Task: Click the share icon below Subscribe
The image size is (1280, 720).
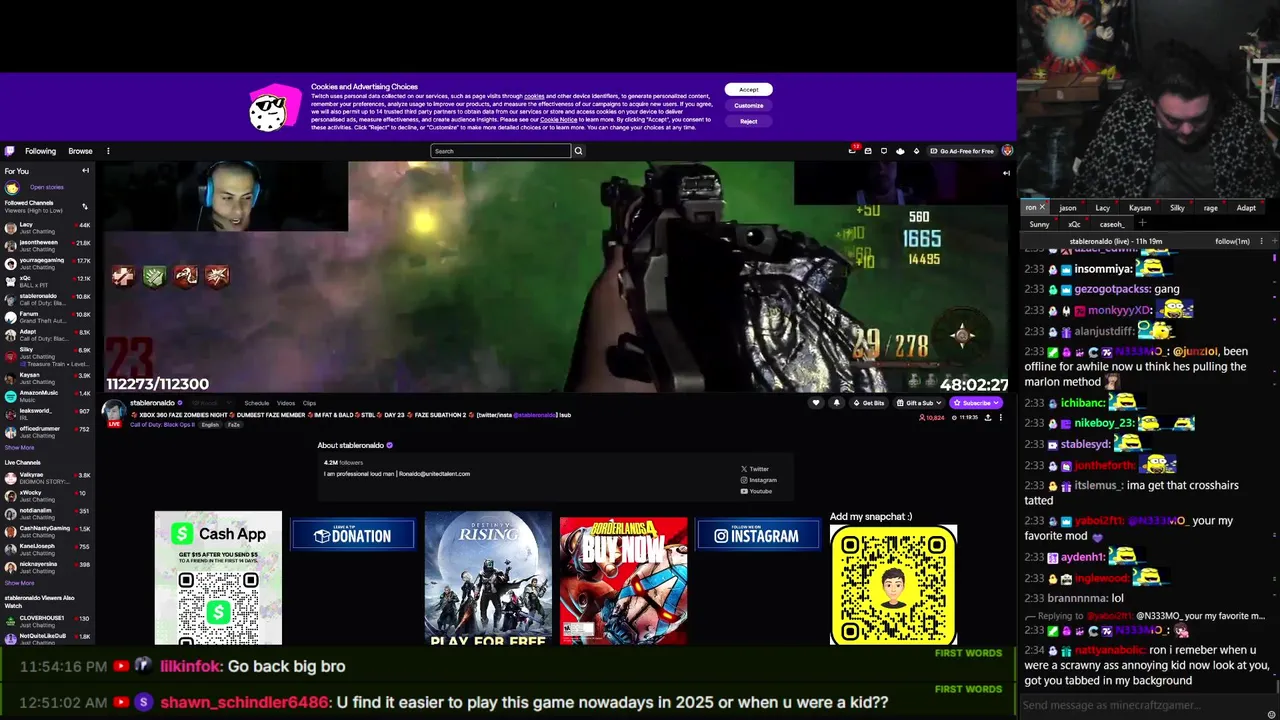Action: tap(988, 417)
